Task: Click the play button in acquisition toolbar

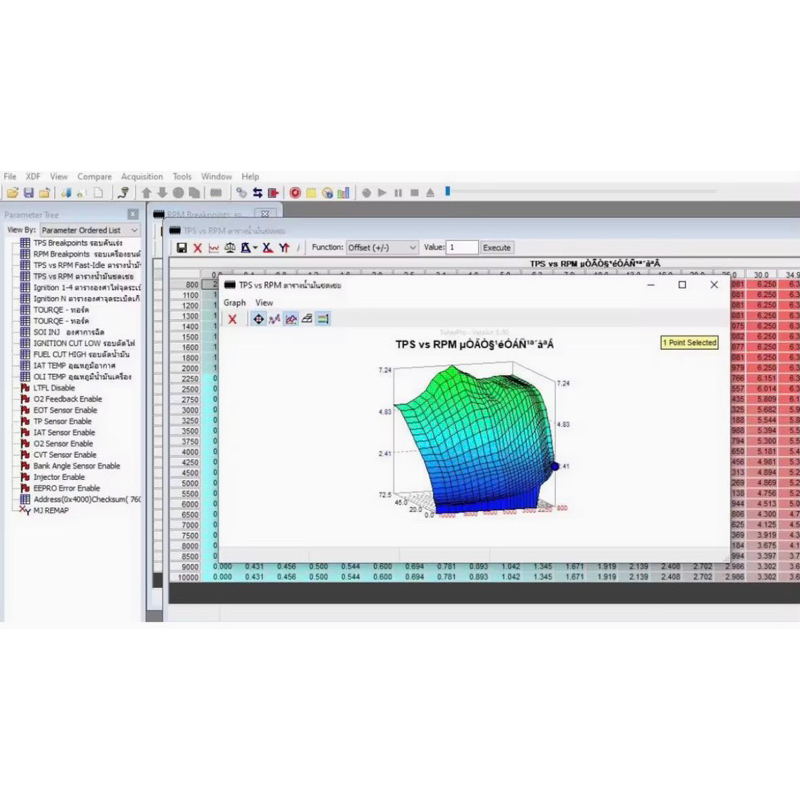Action: point(382,193)
